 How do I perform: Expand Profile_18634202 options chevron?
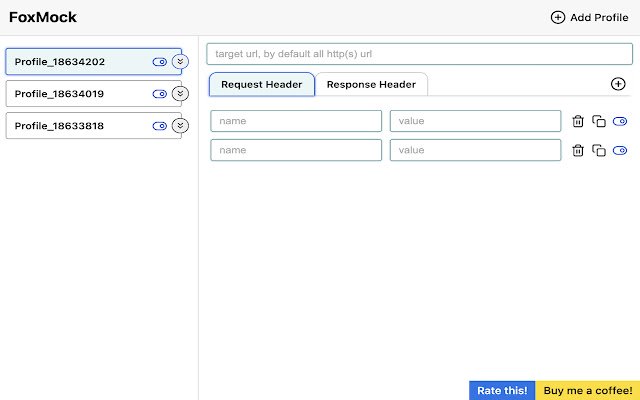(180, 62)
